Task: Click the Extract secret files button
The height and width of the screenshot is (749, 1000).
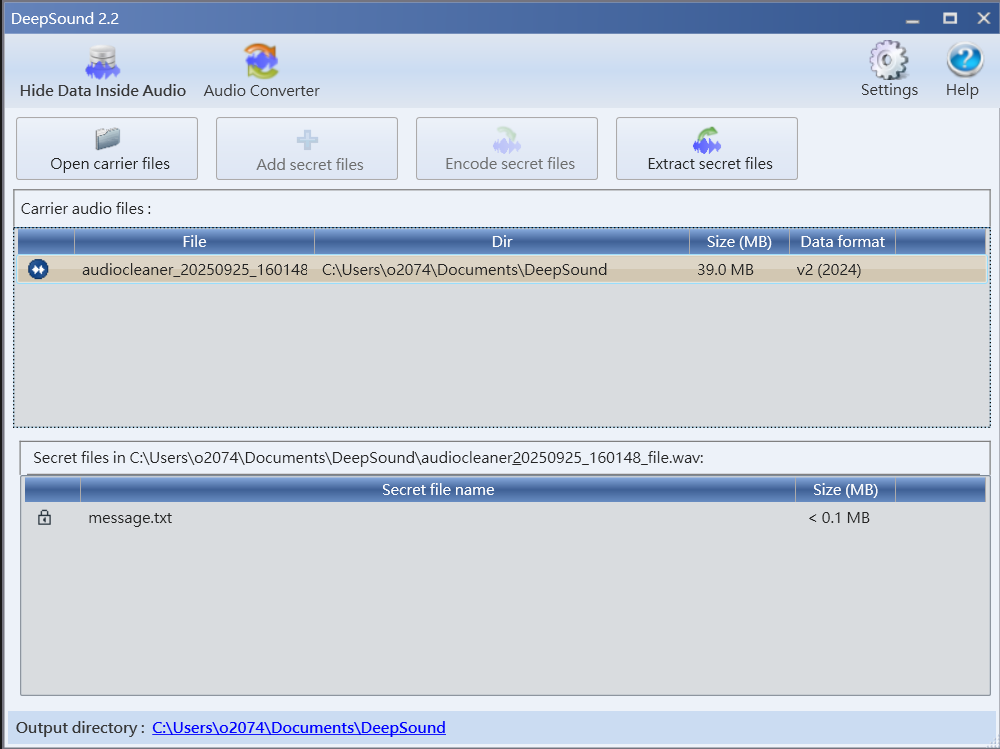Action: point(707,149)
